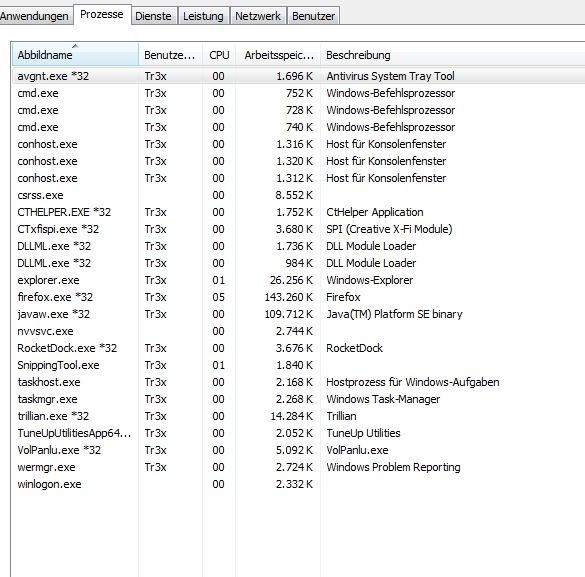Open the Leistung tab
Image resolution: width=585 pixels, height=577 pixels.
click(x=203, y=16)
